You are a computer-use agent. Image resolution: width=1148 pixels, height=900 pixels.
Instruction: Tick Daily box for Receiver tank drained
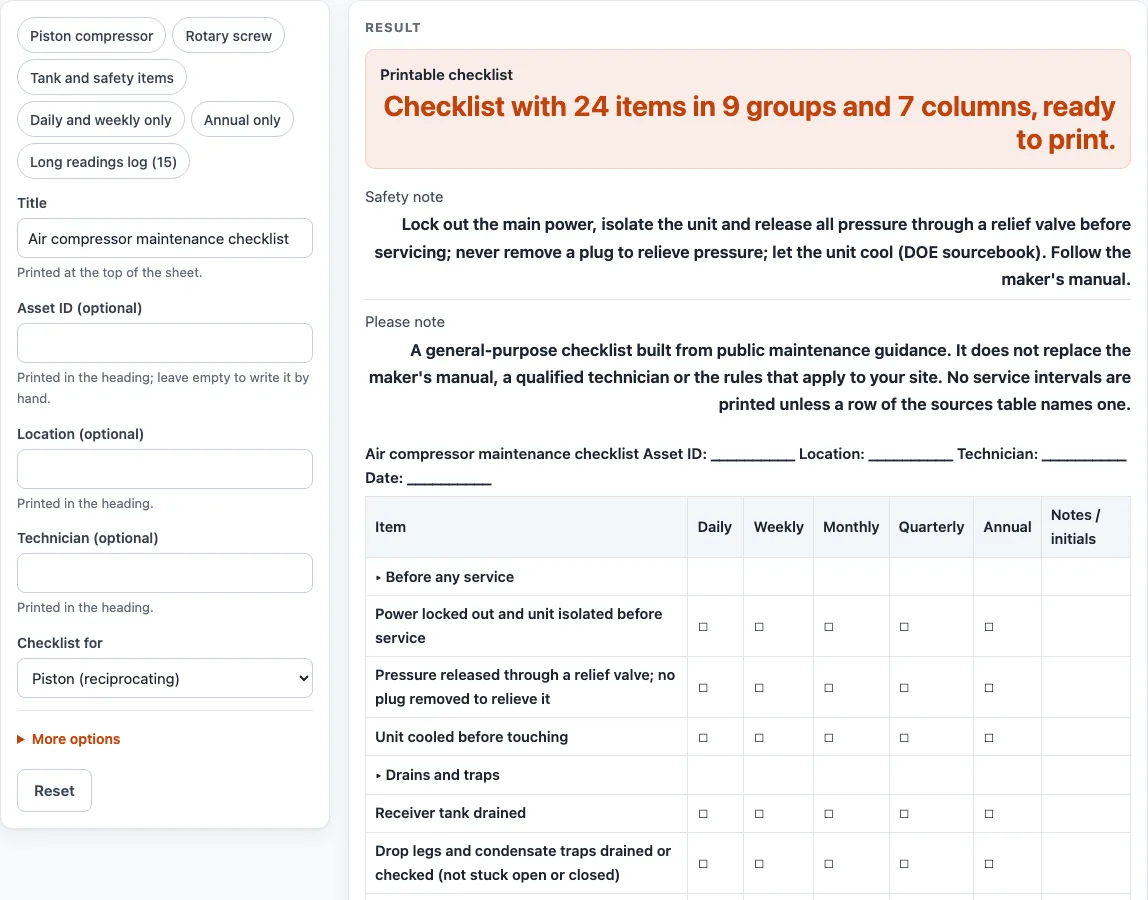point(703,814)
